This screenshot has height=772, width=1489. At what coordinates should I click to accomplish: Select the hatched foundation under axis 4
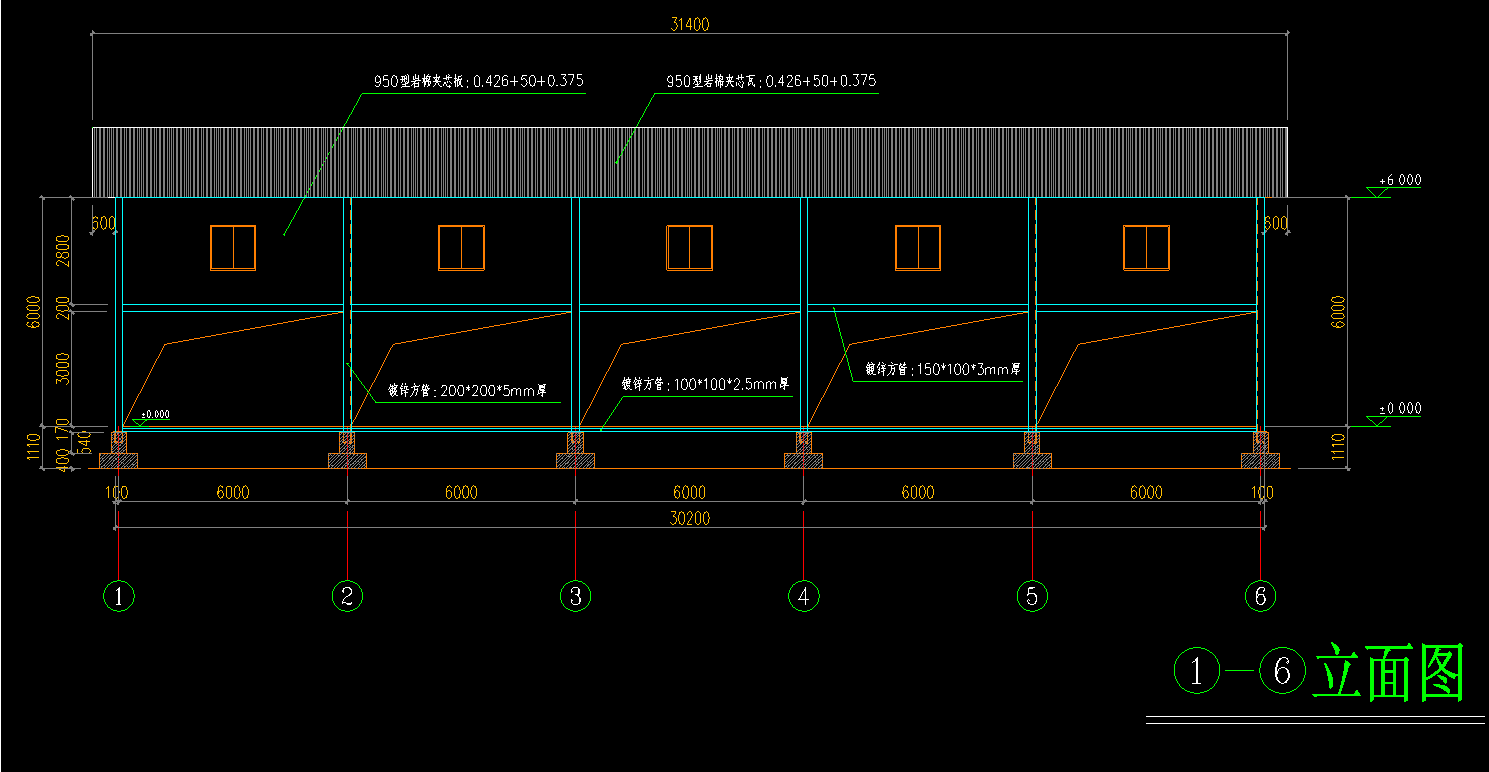pos(803,460)
